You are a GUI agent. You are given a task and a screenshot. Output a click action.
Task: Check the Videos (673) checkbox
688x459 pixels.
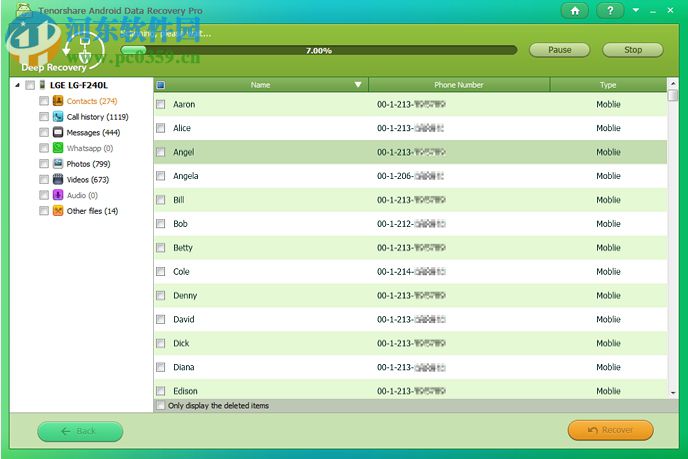[x=44, y=179]
